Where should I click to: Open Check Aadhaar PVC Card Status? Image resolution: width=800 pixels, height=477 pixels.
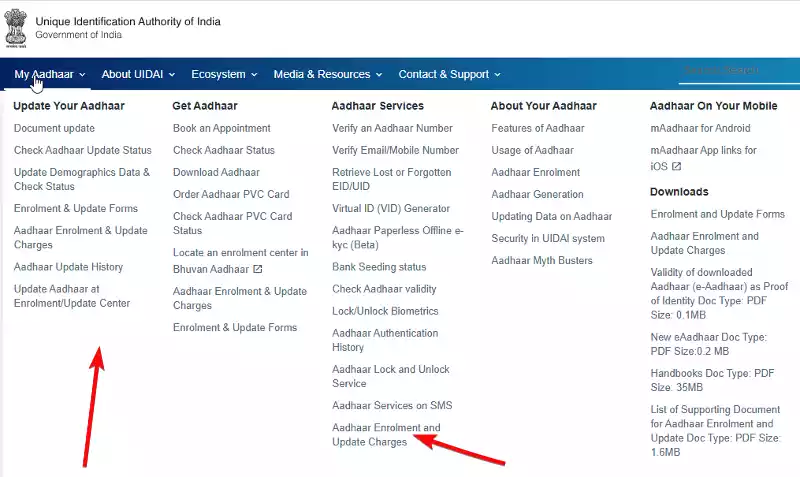tap(233, 223)
